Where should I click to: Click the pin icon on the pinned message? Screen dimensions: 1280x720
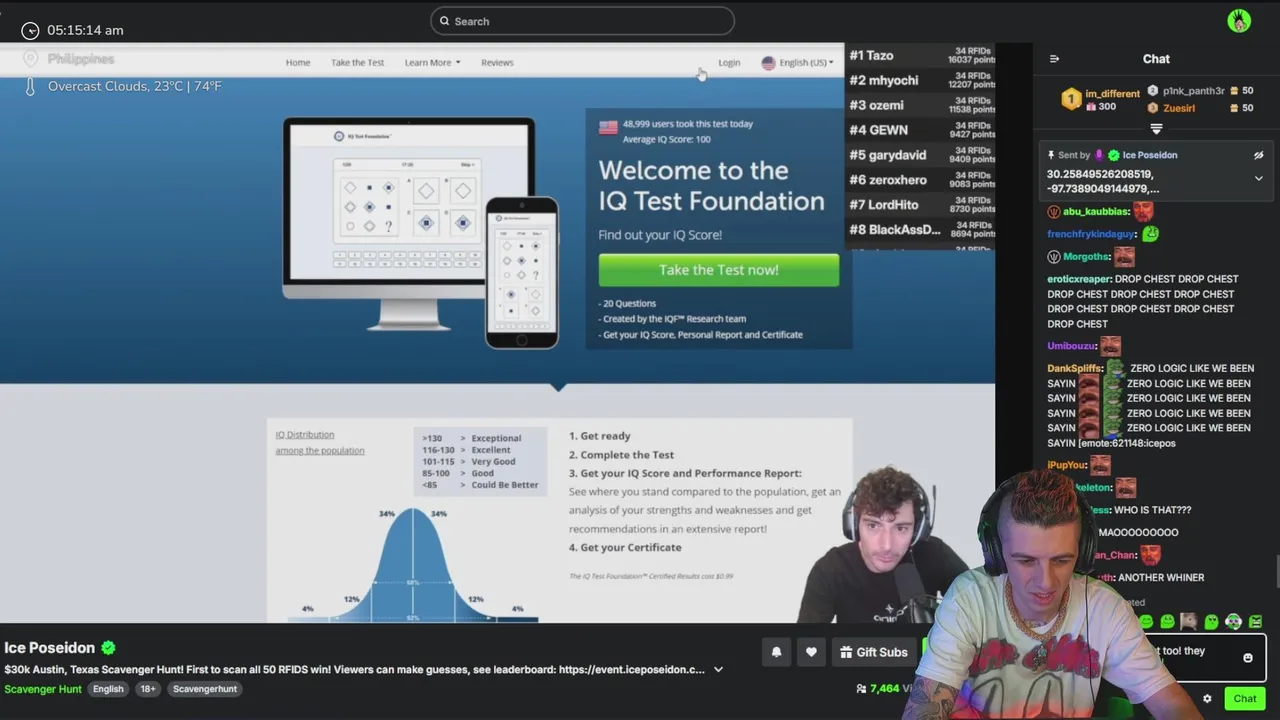[1051, 155]
